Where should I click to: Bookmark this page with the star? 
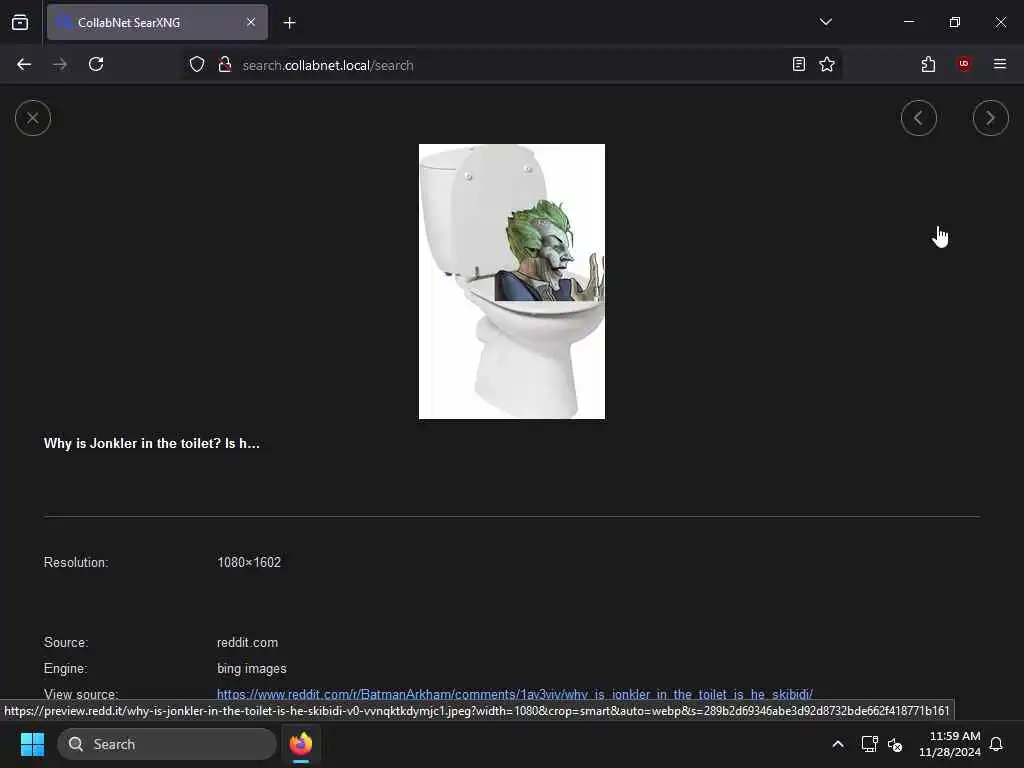[827, 64]
